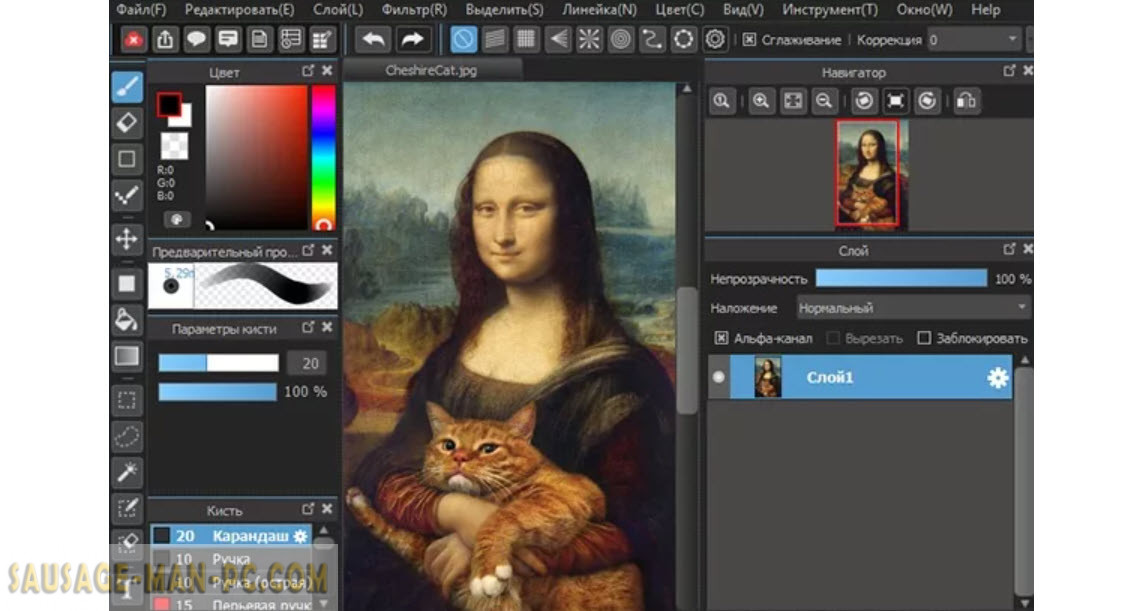Select Карандаш brush in list
1129x611 pixels.
point(231,535)
